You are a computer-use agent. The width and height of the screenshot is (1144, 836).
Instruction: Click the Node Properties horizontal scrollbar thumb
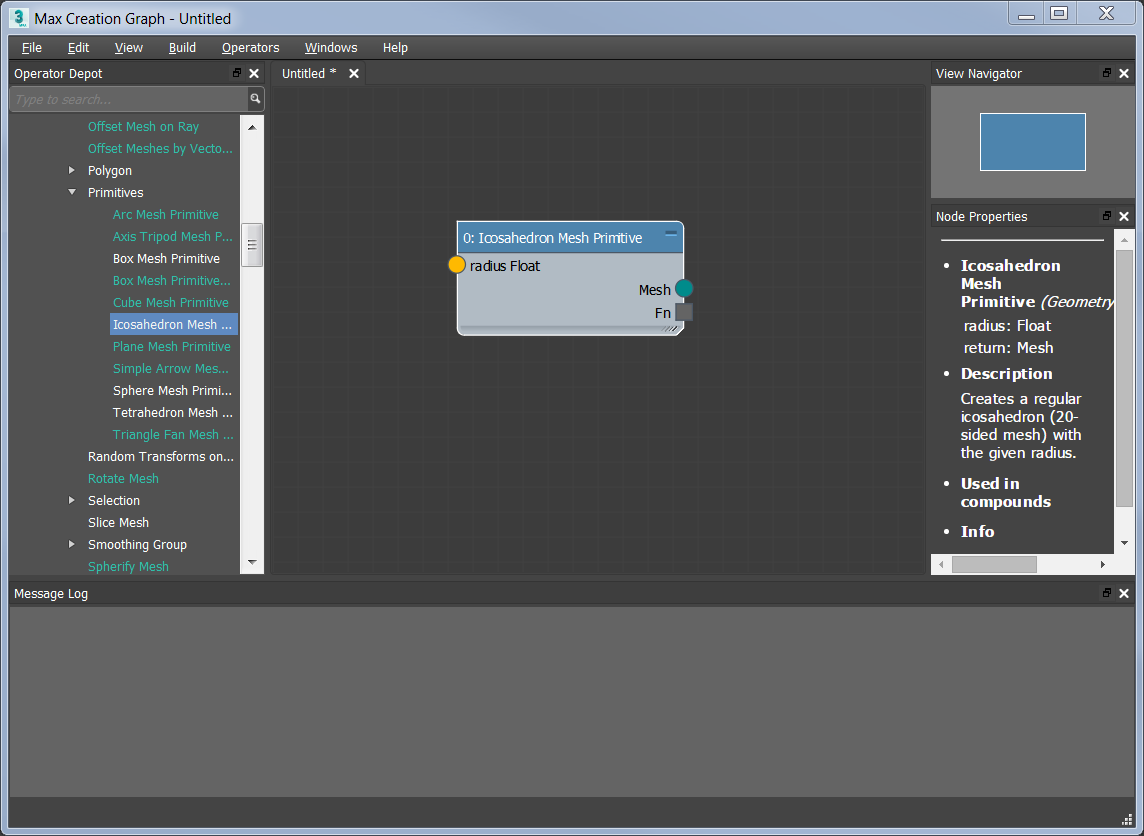(994, 564)
